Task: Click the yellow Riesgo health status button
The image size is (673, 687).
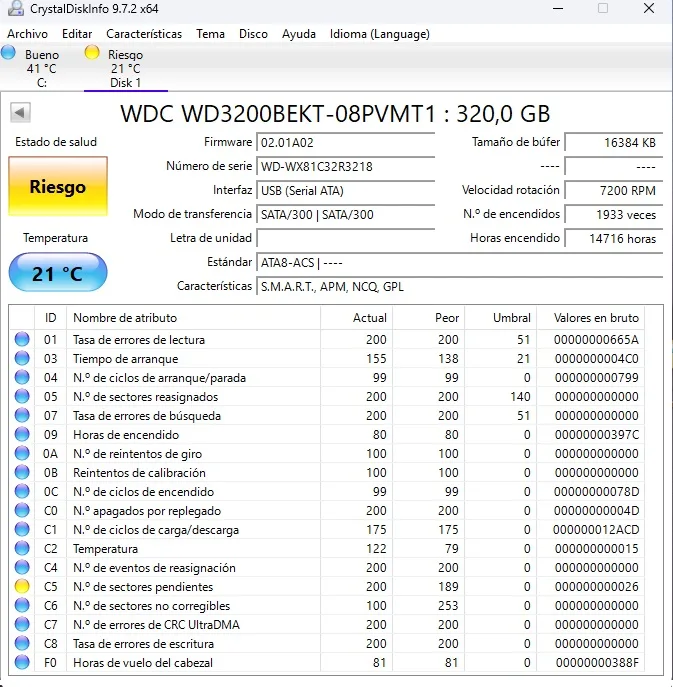Action: [x=58, y=186]
